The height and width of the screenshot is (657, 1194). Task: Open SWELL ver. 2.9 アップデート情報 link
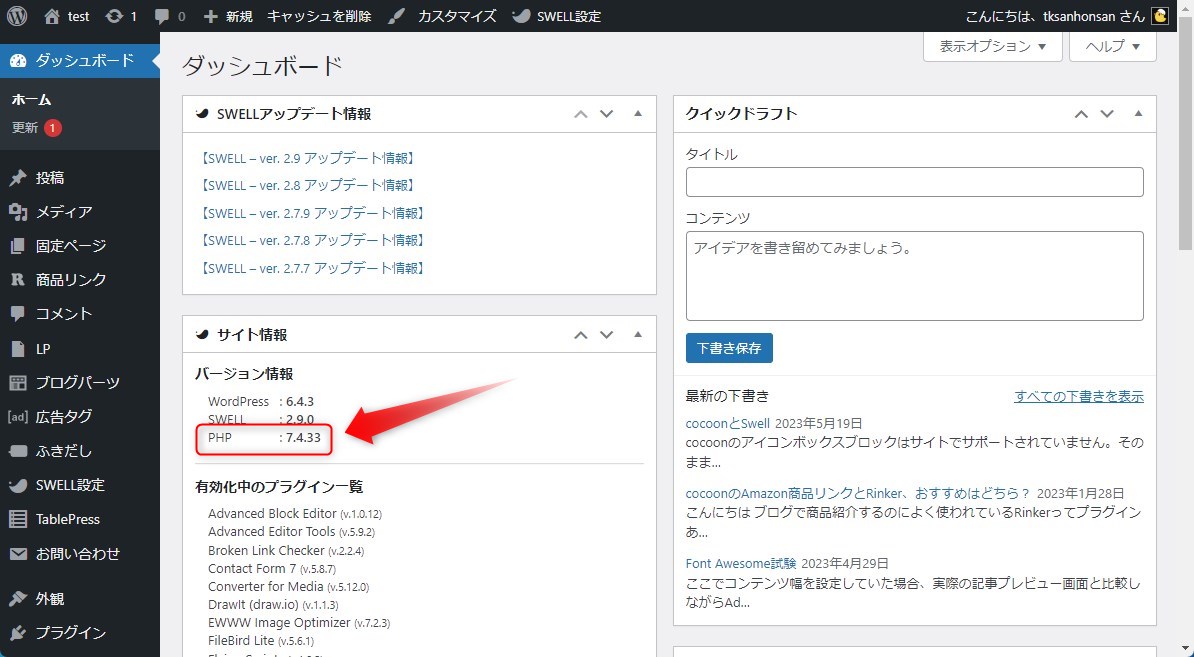307,158
